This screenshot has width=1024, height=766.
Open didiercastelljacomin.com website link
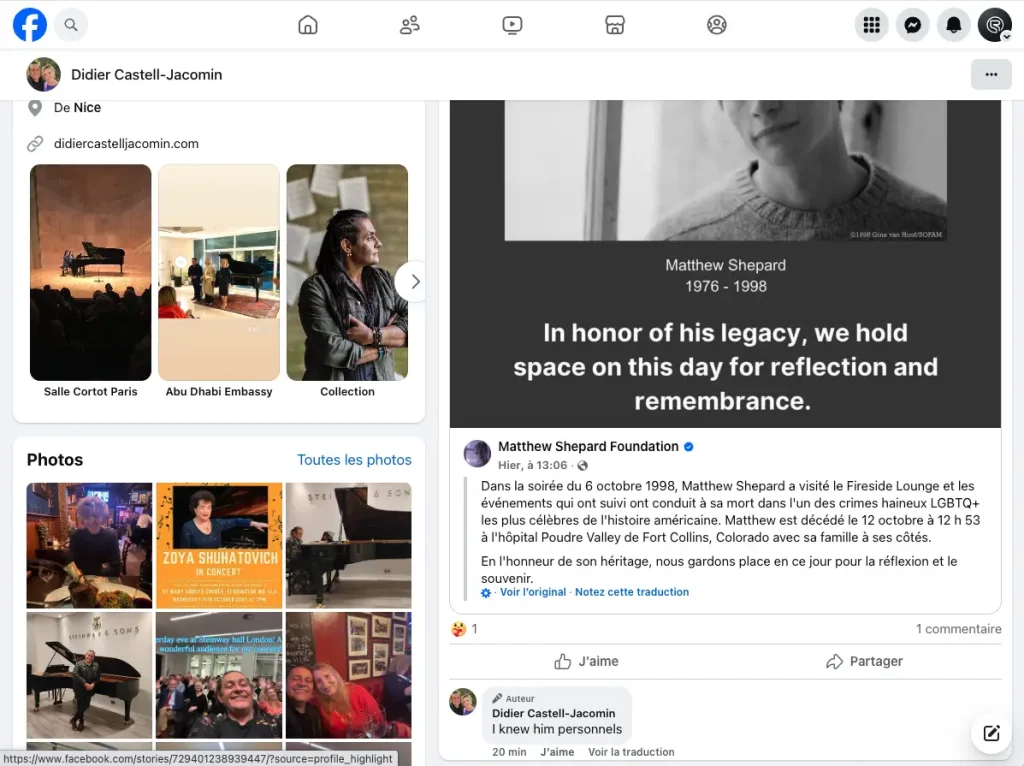click(126, 144)
